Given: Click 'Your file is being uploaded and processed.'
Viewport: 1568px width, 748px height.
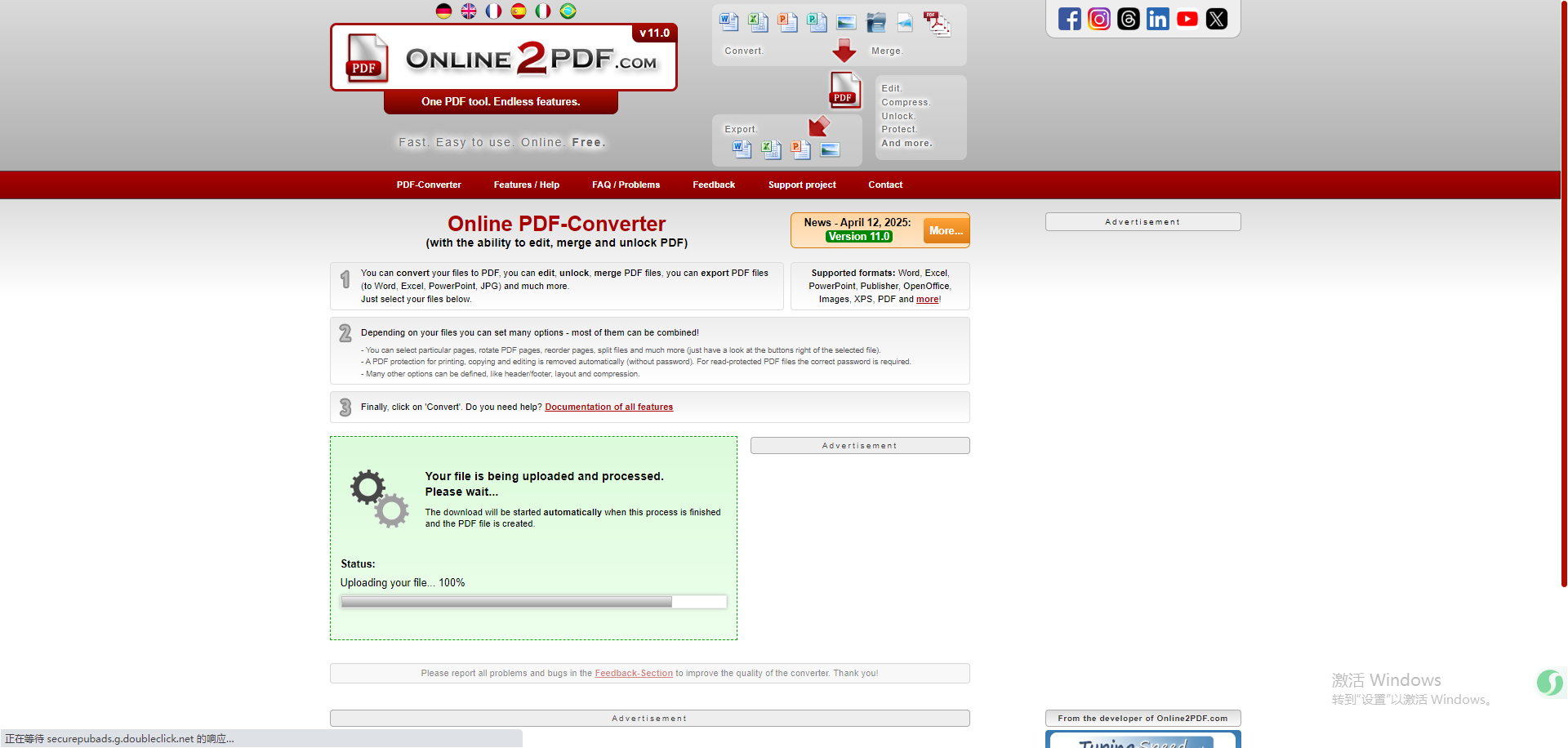Looking at the screenshot, I should pos(544,476).
